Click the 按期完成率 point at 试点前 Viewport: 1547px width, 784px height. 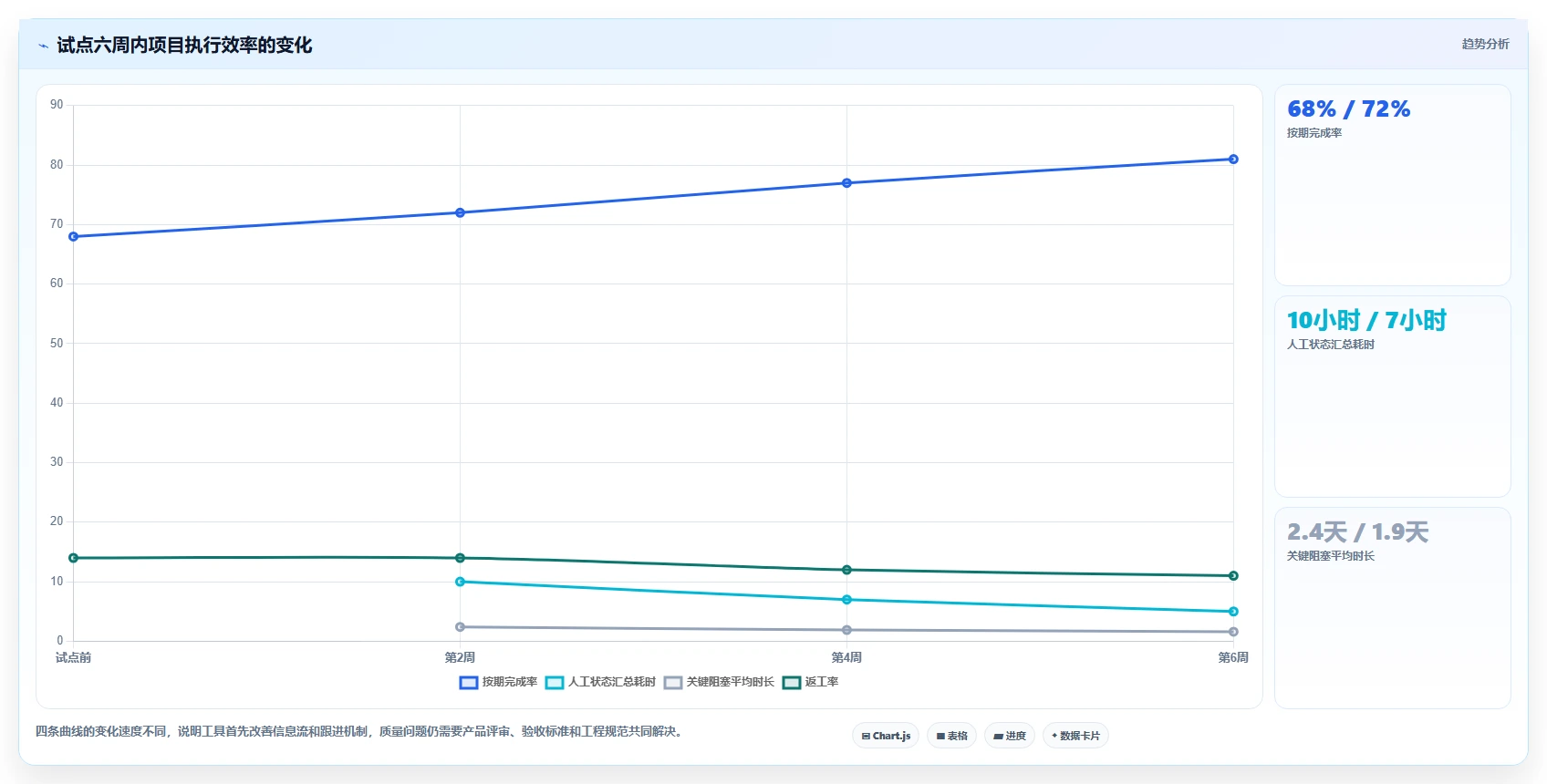(x=73, y=237)
